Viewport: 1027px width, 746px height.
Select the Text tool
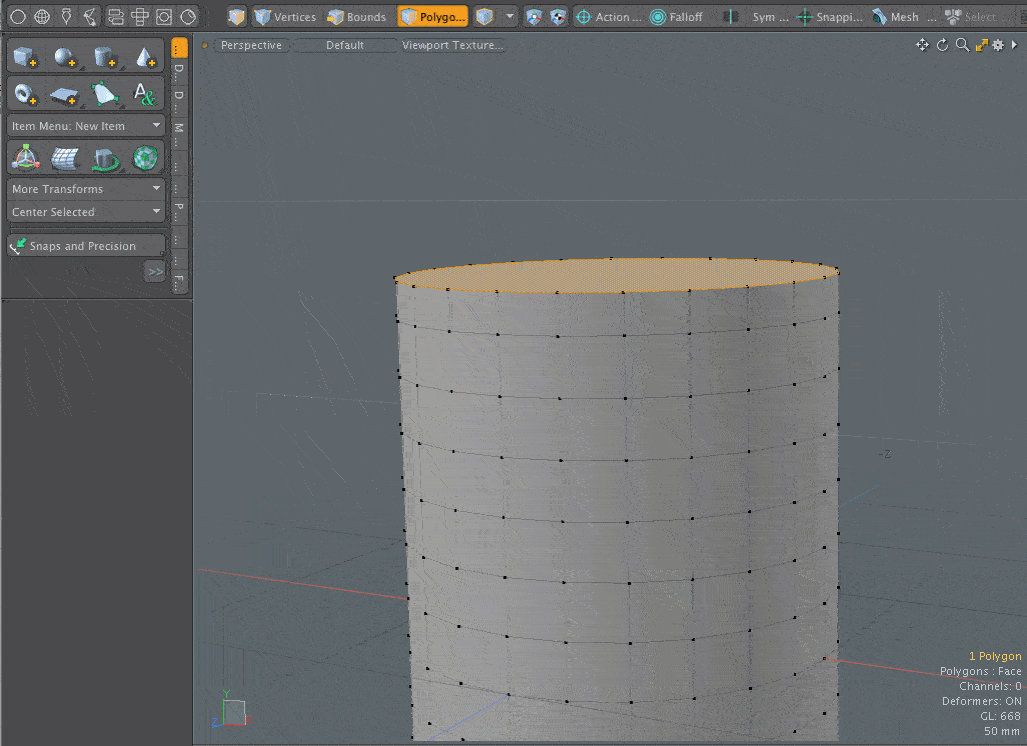point(145,95)
